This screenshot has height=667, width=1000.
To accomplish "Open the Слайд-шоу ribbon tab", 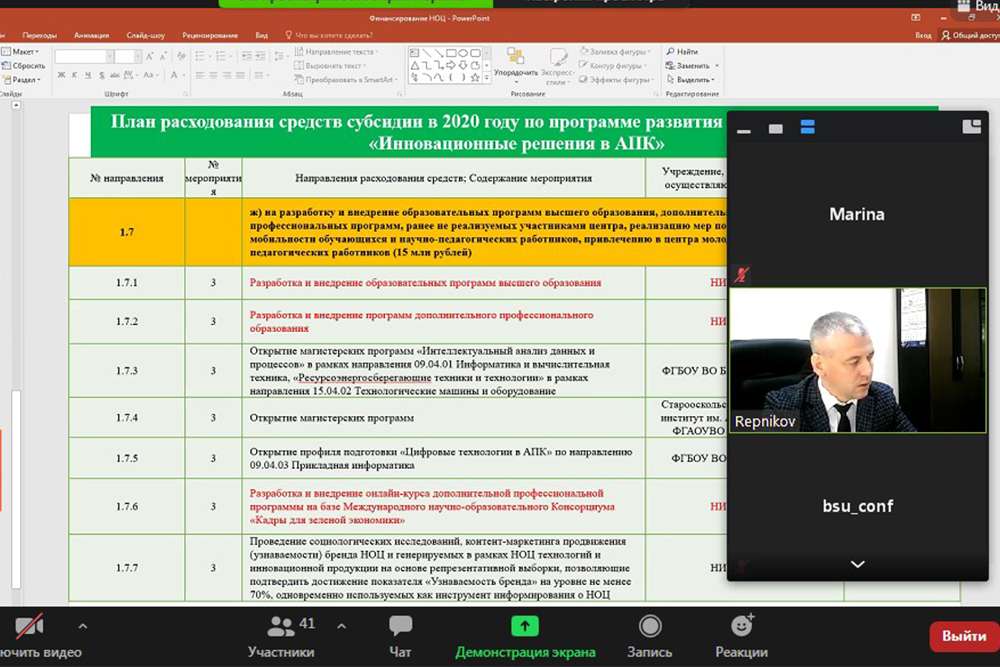I will pos(148,35).
